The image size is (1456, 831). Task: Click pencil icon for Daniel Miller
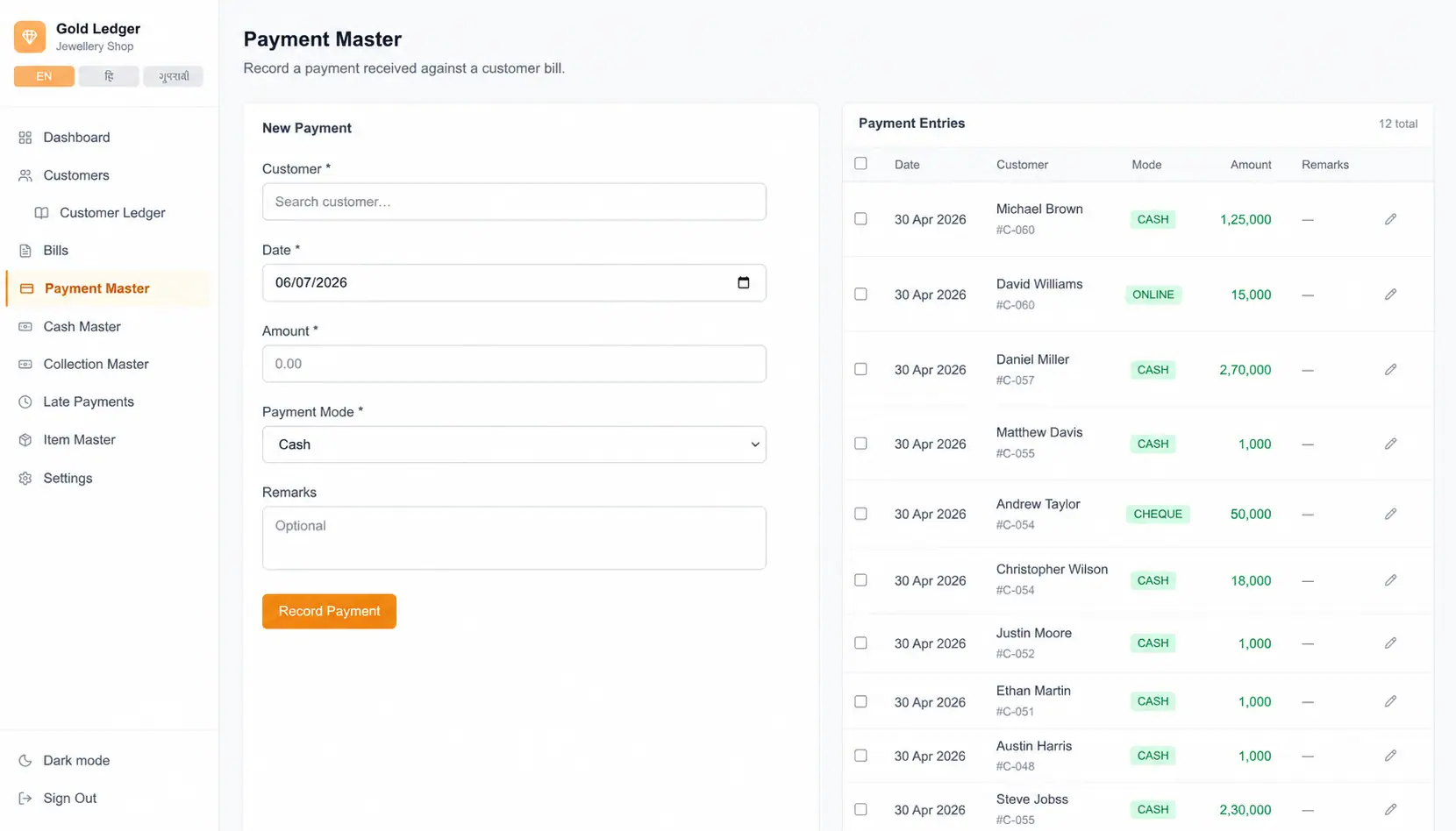[x=1390, y=370]
